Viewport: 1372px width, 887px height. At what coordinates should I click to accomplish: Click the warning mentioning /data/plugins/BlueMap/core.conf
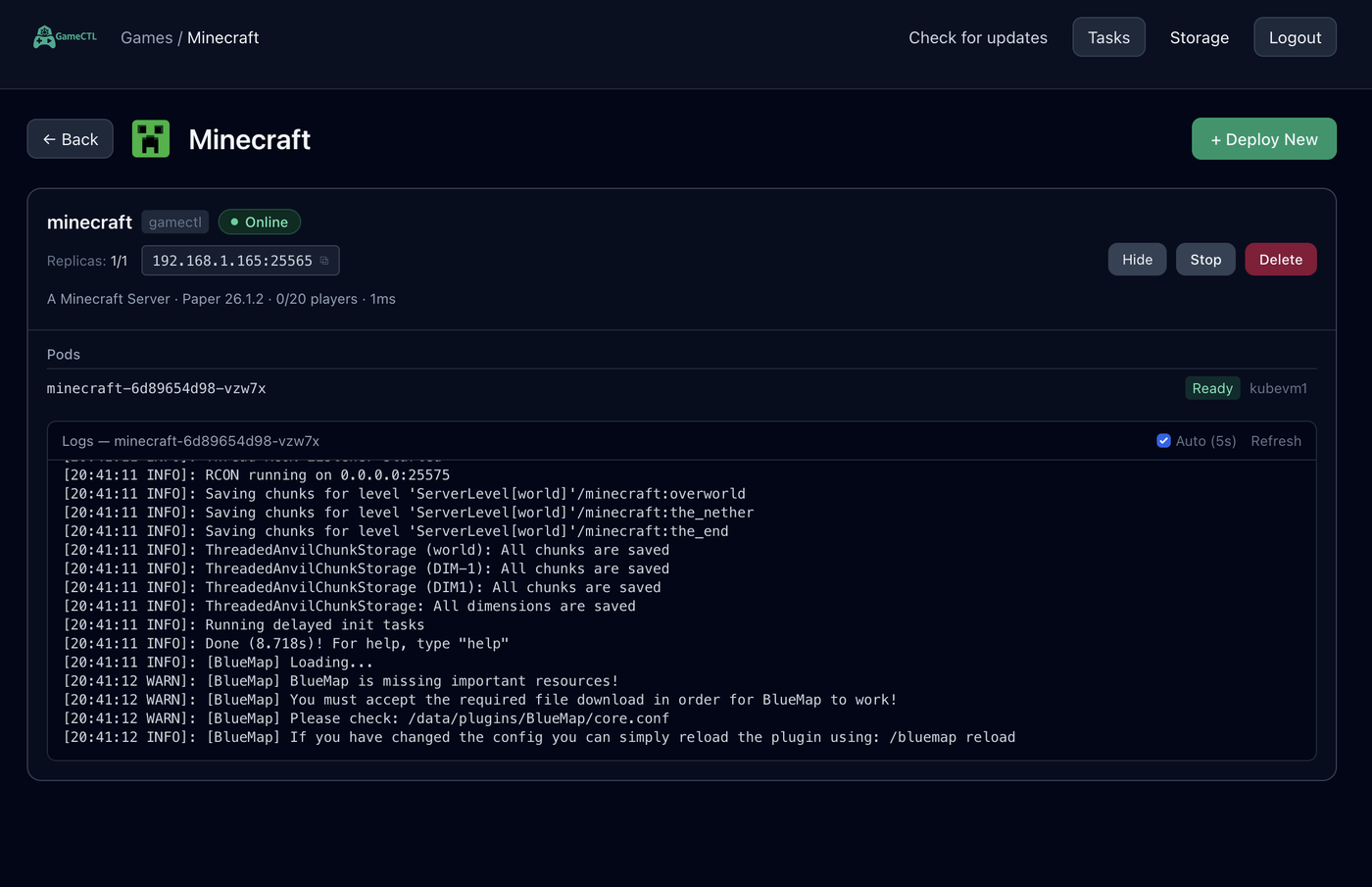(x=367, y=718)
